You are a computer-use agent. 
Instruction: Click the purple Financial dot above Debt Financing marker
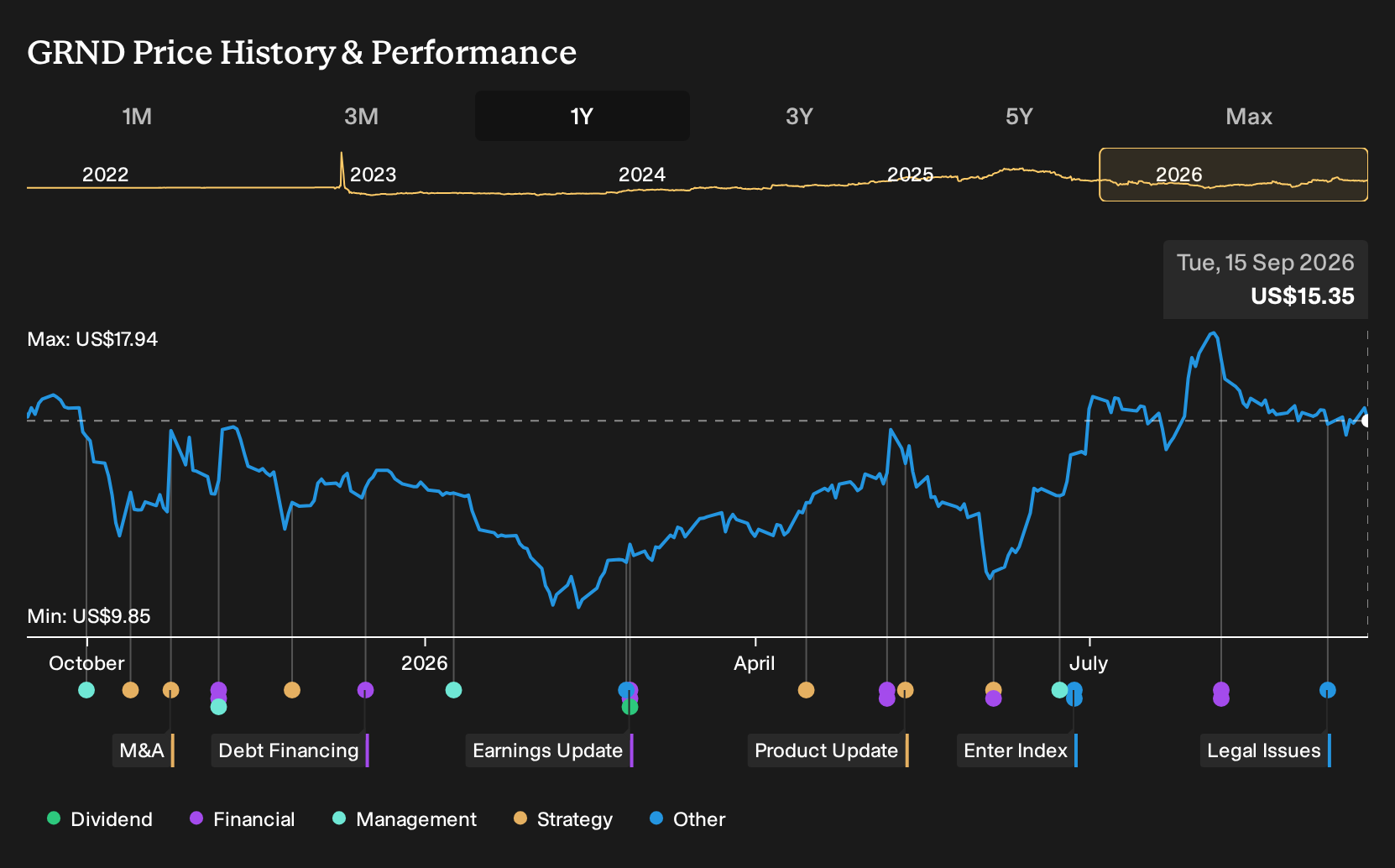365,690
